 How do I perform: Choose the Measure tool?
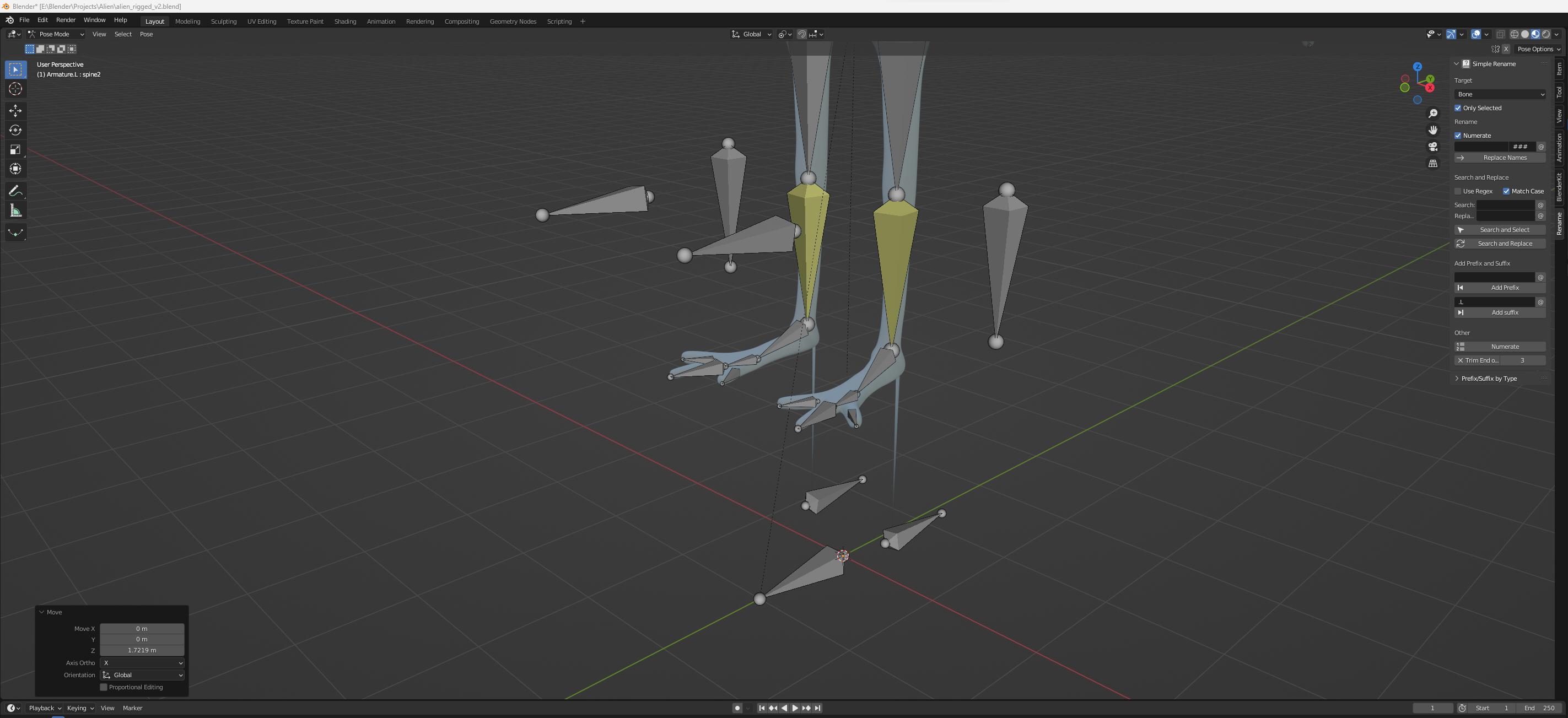coord(16,211)
